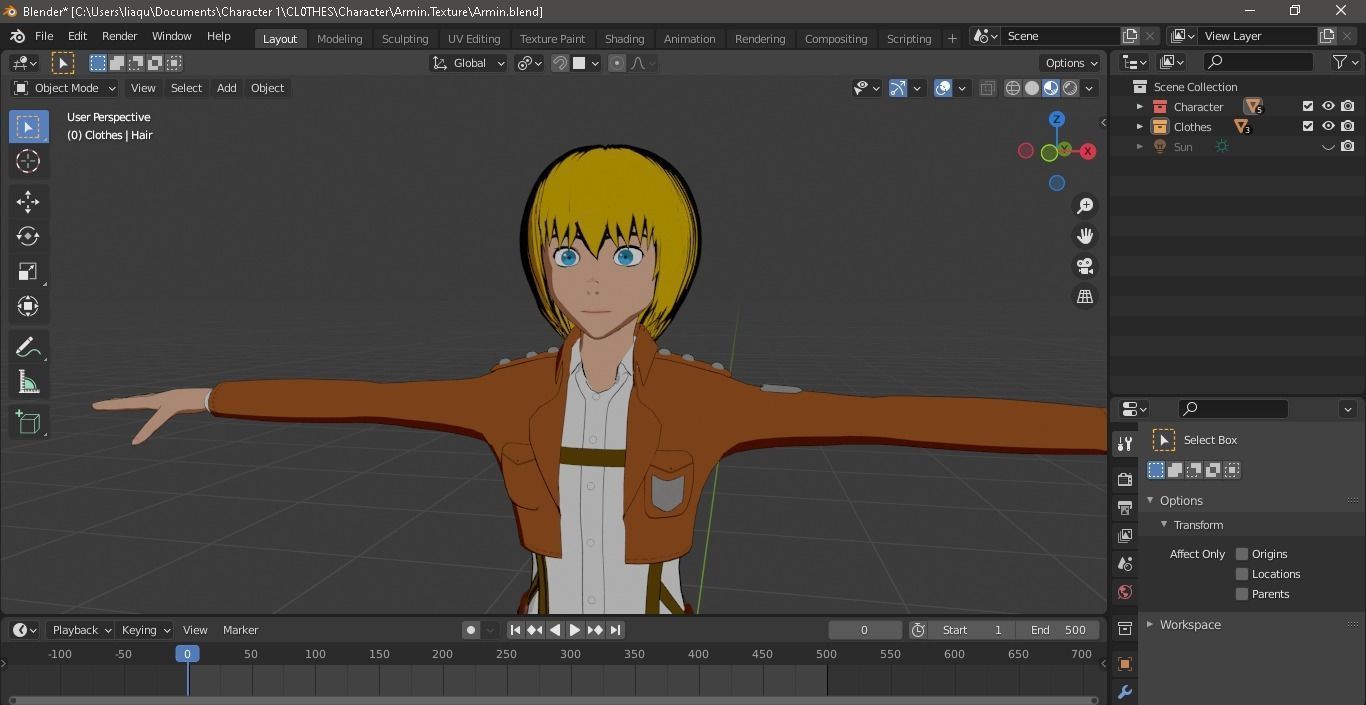
Task: Enable the Origins checkbox under Affect Only
Action: 1242,553
